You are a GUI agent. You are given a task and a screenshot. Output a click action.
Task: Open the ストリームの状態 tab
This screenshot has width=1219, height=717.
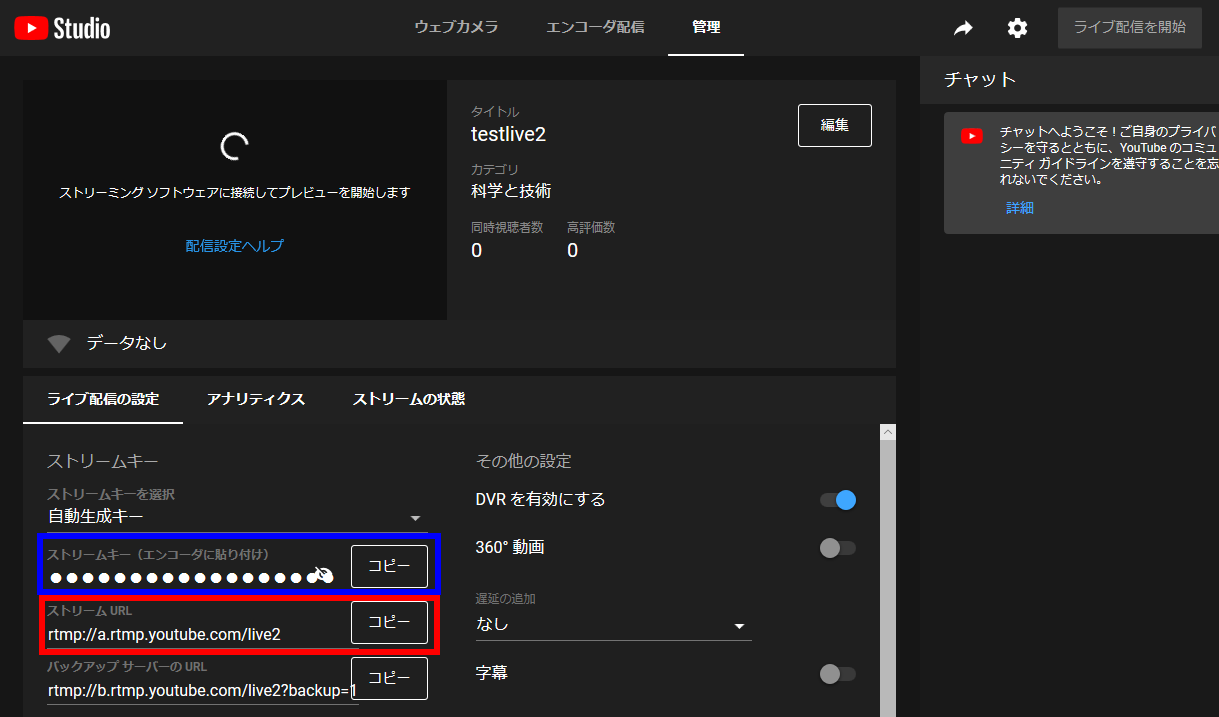(x=409, y=399)
